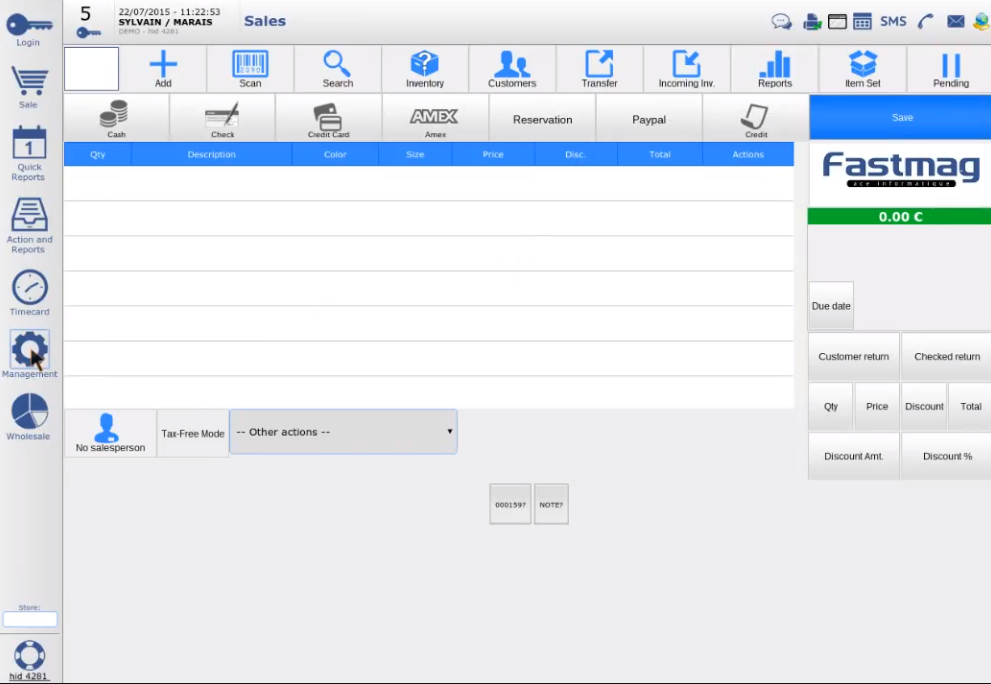This screenshot has width=991, height=684.
Task: Open the chat bubbles icon
Action: click(782, 21)
